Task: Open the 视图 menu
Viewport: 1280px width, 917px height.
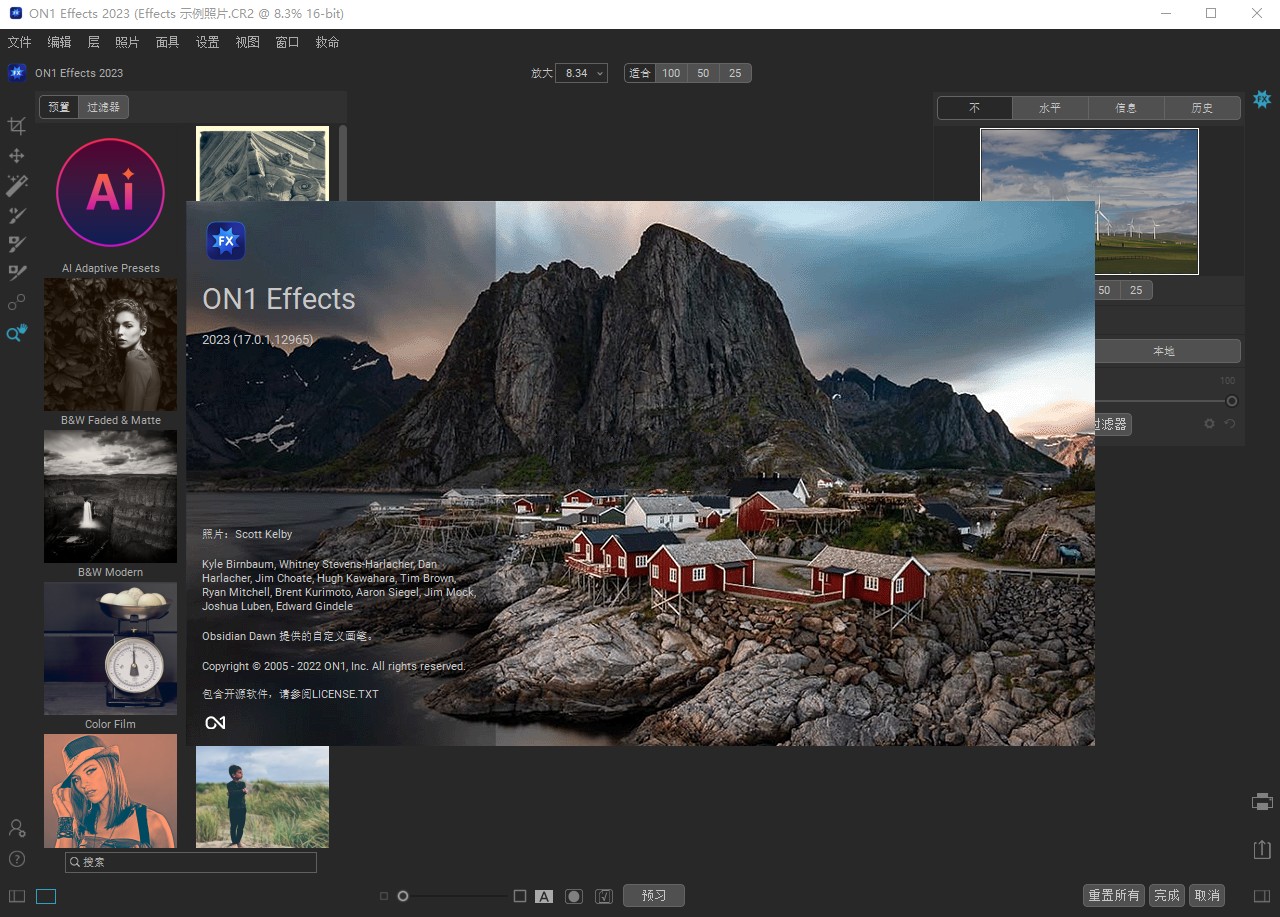Action: tap(248, 42)
